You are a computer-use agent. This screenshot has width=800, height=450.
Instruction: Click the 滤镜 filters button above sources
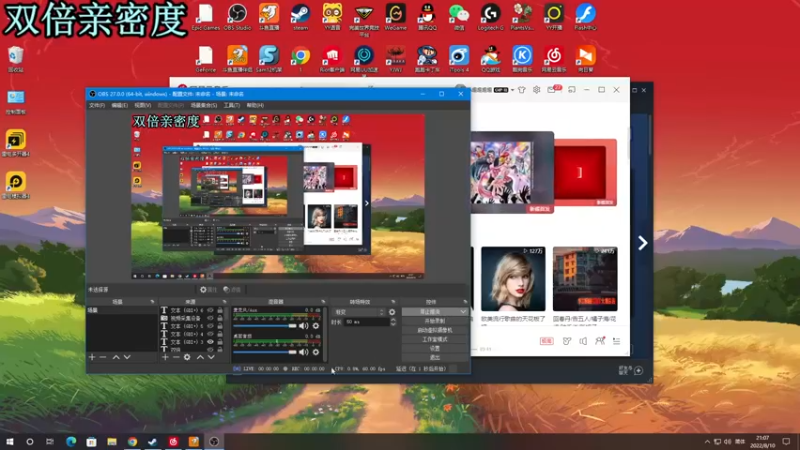pyautogui.click(x=232, y=290)
